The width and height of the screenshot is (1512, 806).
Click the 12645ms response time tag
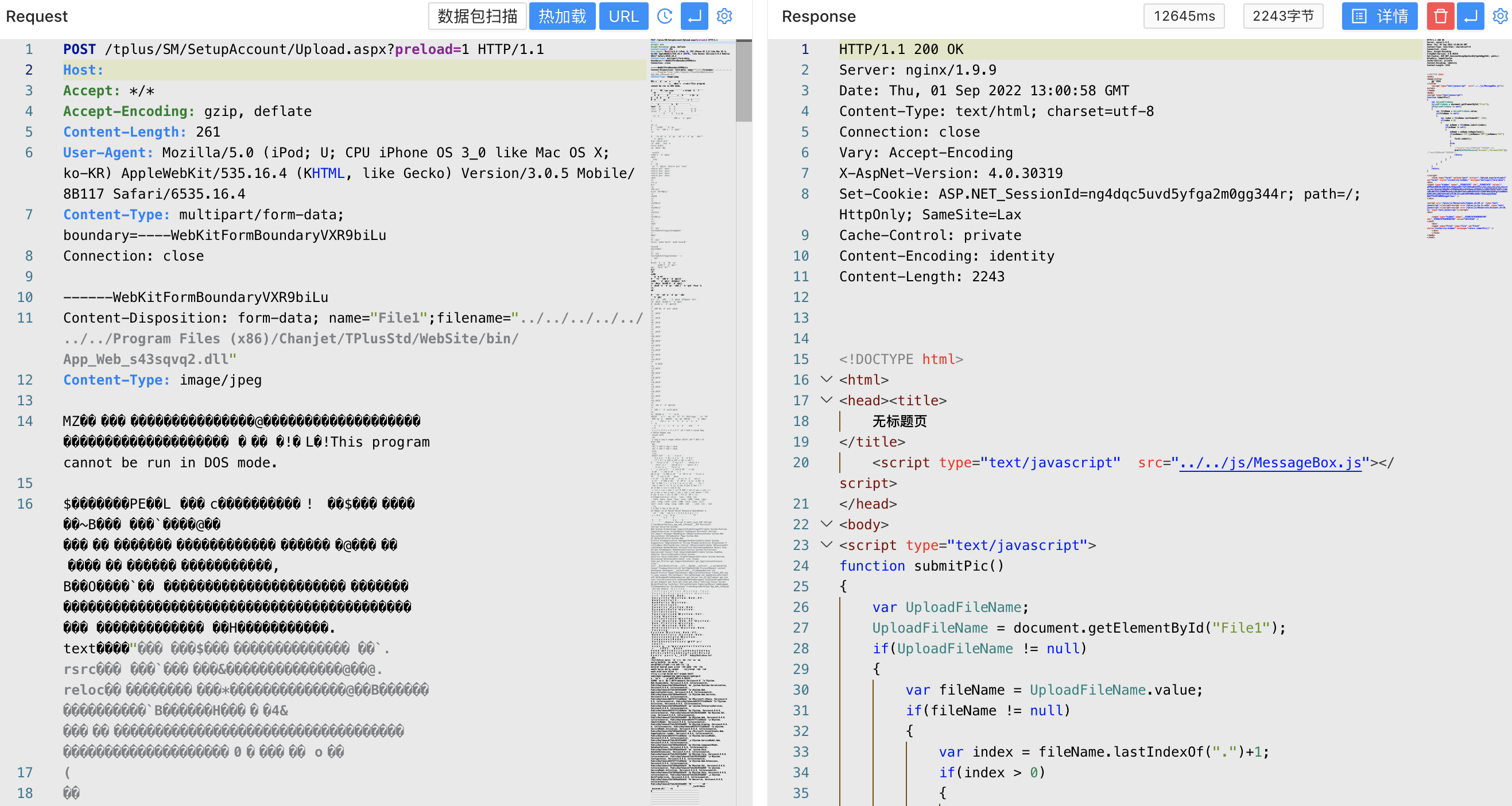click(x=1184, y=16)
